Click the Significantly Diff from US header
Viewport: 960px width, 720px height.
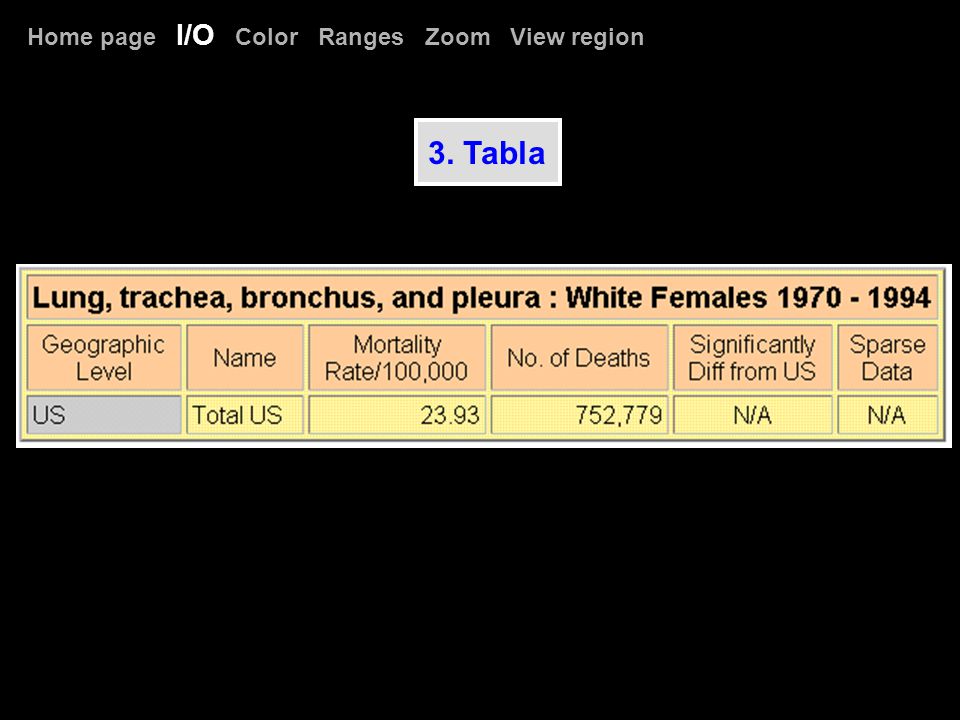pyautogui.click(x=752, y=358)
